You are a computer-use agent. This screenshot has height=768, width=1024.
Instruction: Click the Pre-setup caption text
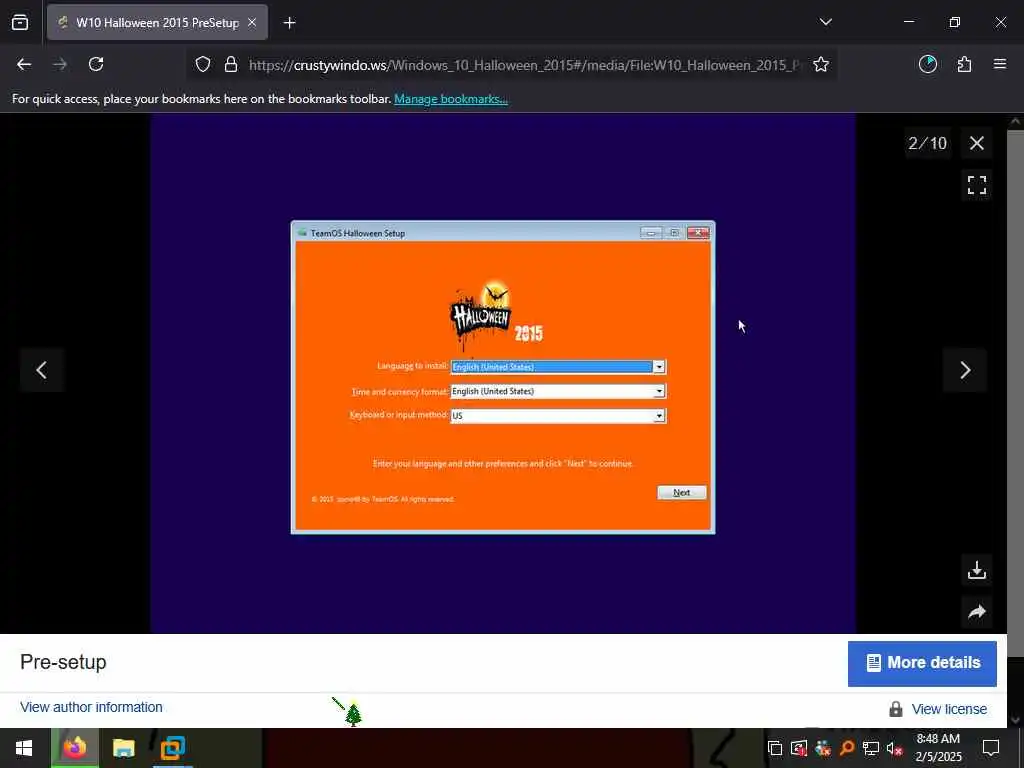[63, 662]
